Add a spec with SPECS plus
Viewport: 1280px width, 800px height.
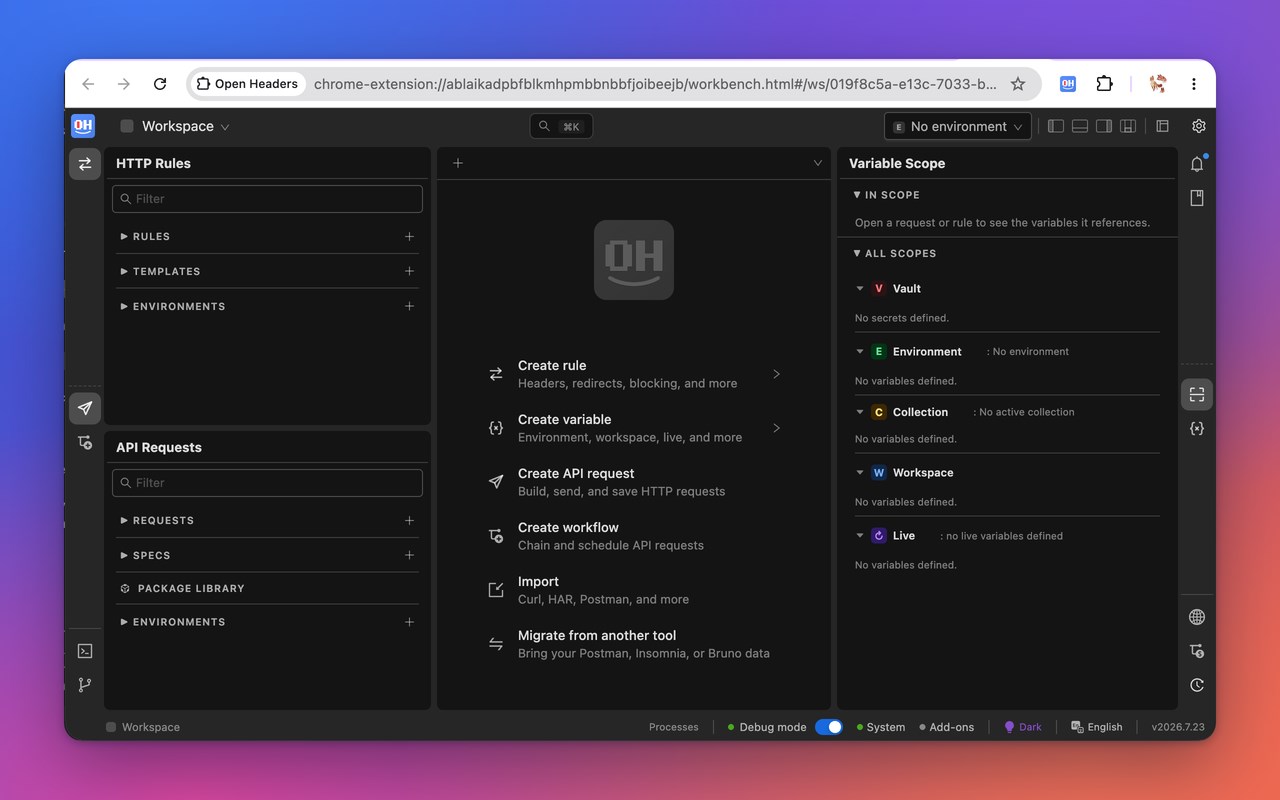point(409,555)
